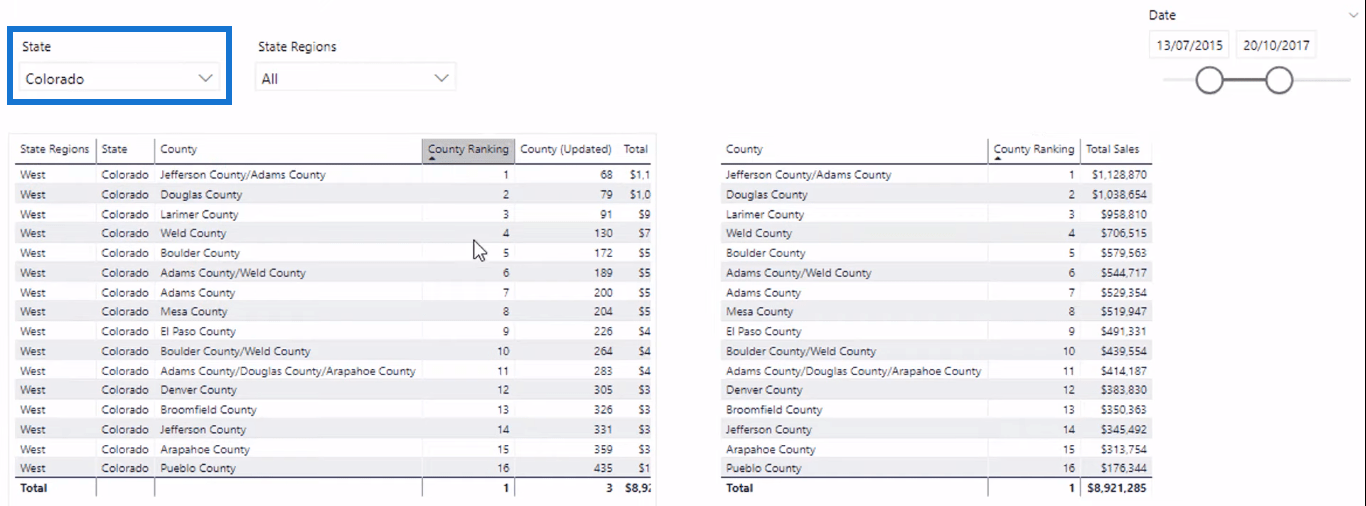This screenshot has height=506, width=1366.
Task: Click the end date field 20/10/2017
Action: [x=1277, y=46]
